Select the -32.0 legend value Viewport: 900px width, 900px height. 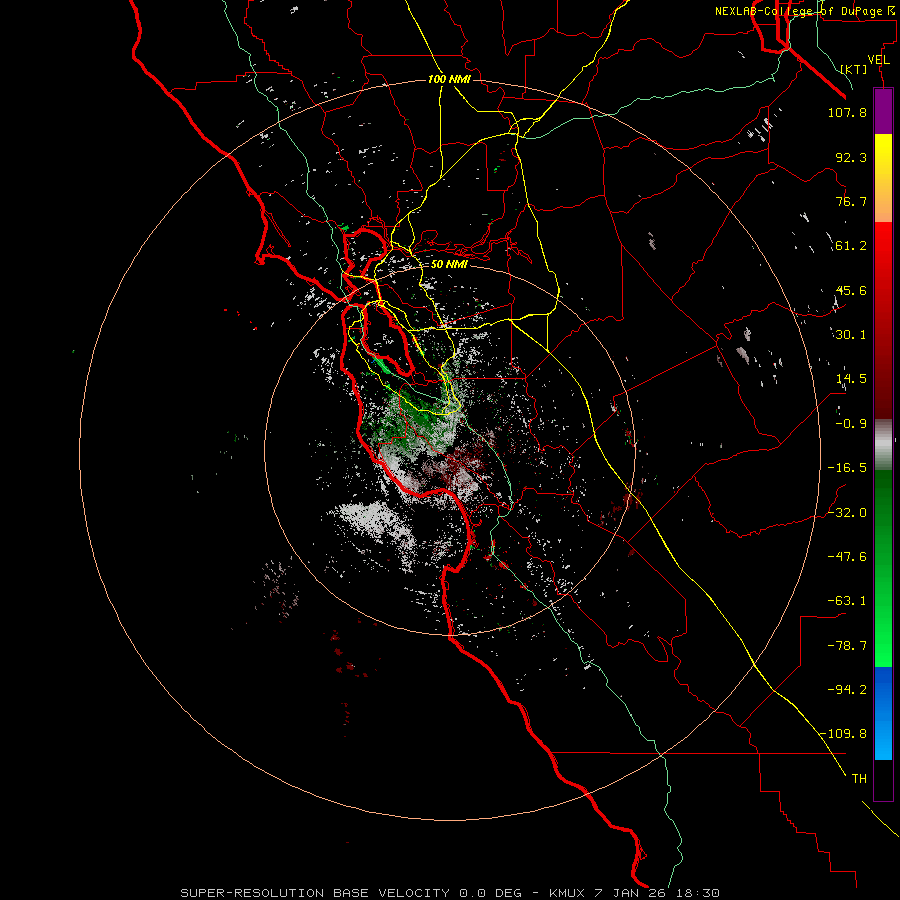pyautogui.click(x=847, y=513)
